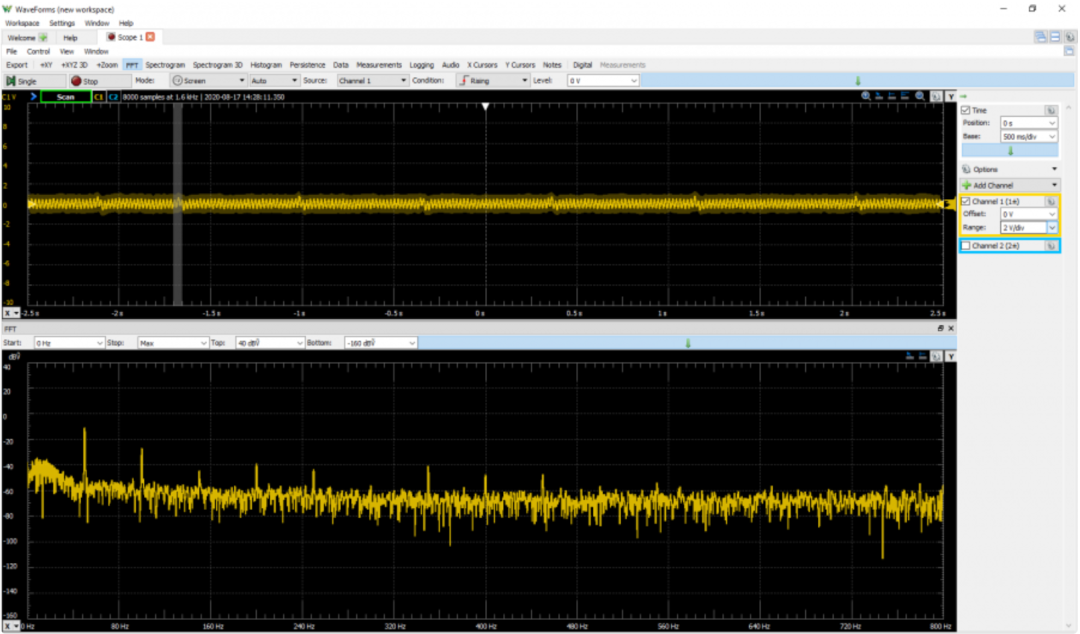Open the Workspace menu
Viewport: 1080px width, 634px height.
[x=22, y=23]
